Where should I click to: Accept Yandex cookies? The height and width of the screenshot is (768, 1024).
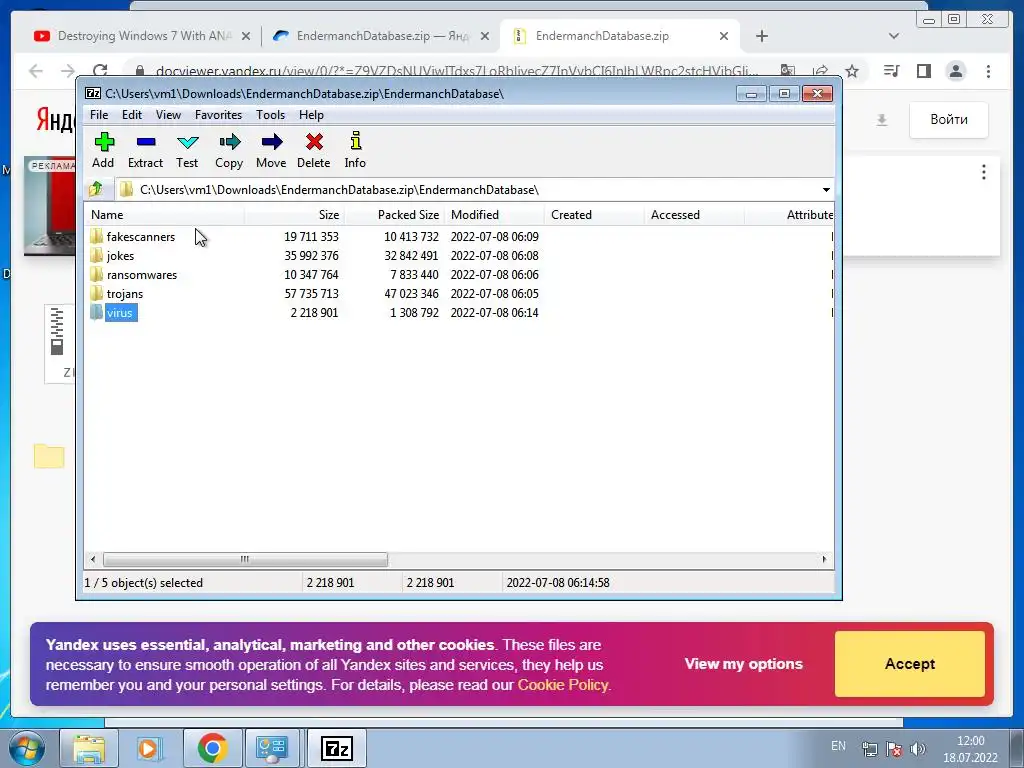pyautogui.click(x=910, y=664)
